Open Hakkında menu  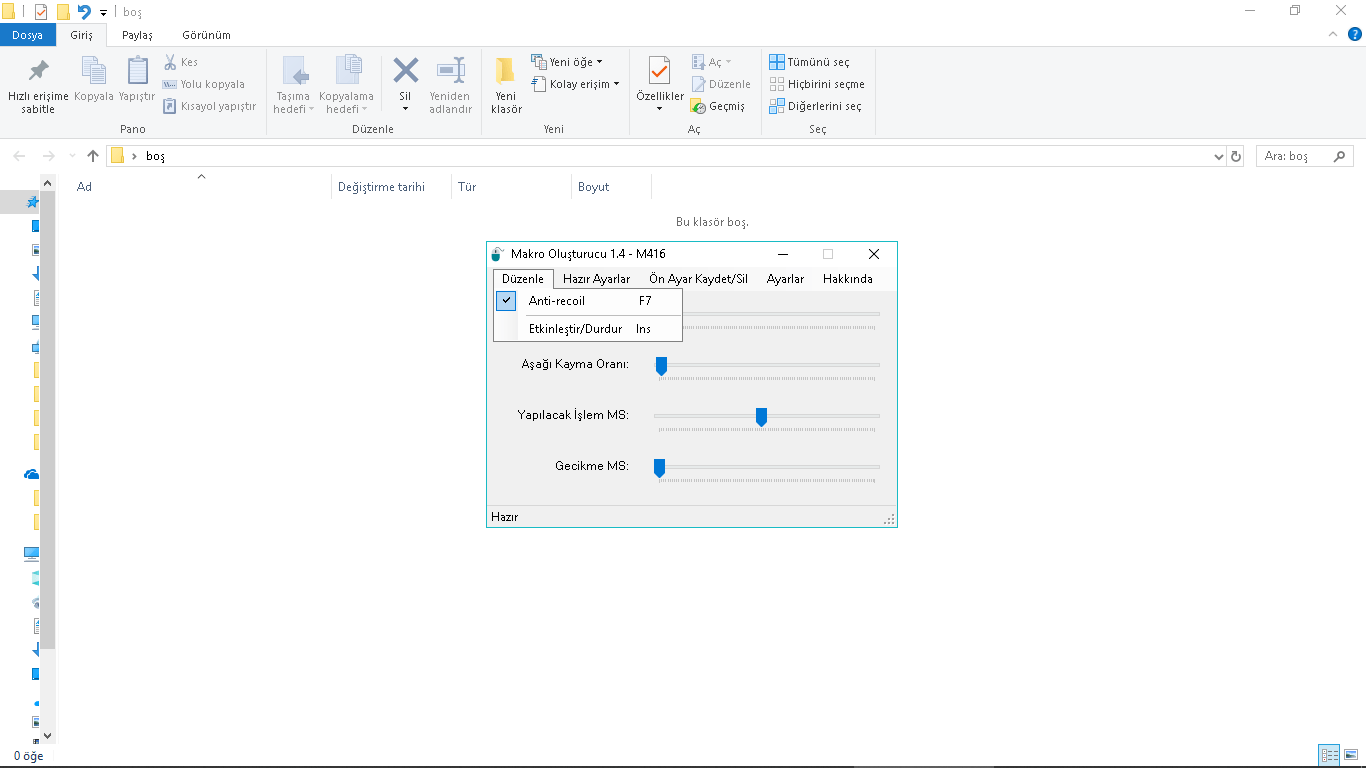point(847,279)
